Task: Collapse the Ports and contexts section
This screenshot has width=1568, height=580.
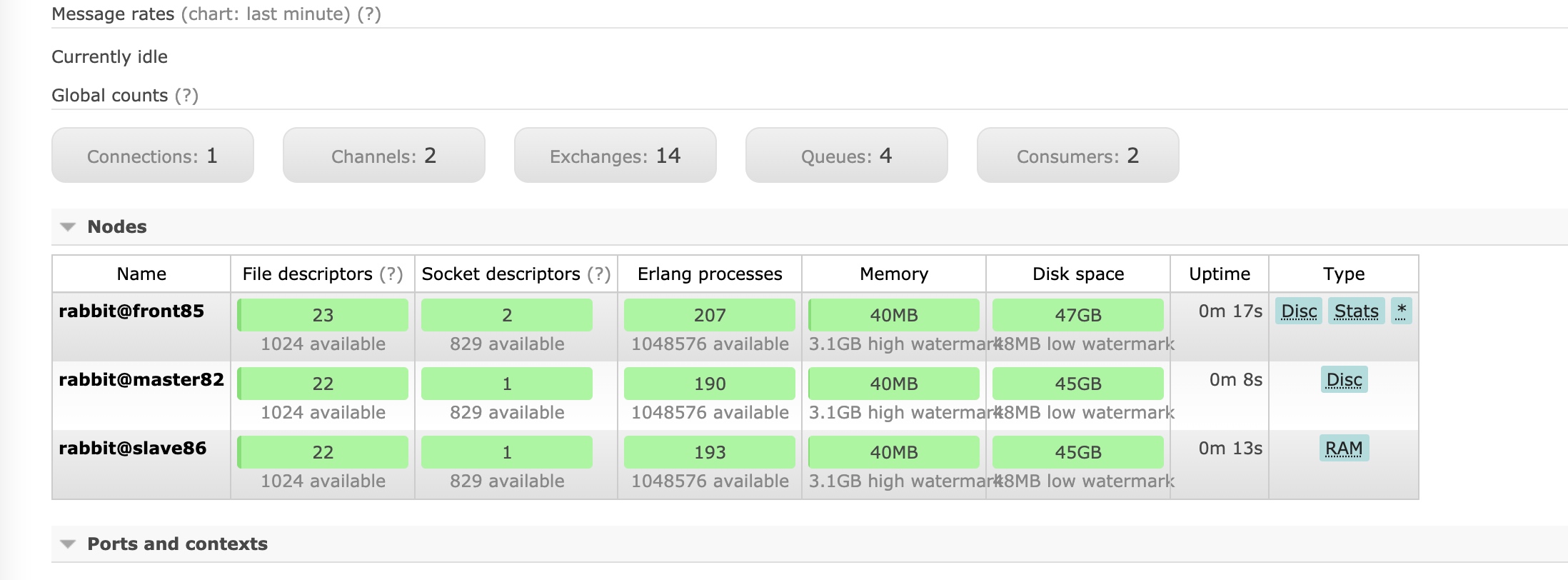Action: click(68, 544)
